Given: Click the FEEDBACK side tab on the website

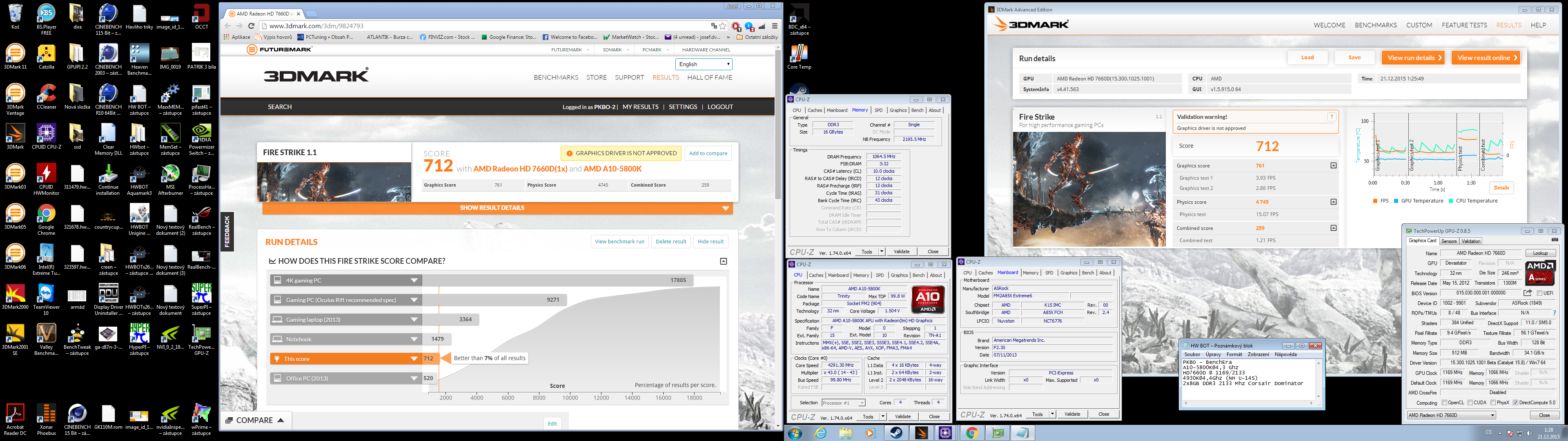Looking at the screenshot, I should pos(227,232).
